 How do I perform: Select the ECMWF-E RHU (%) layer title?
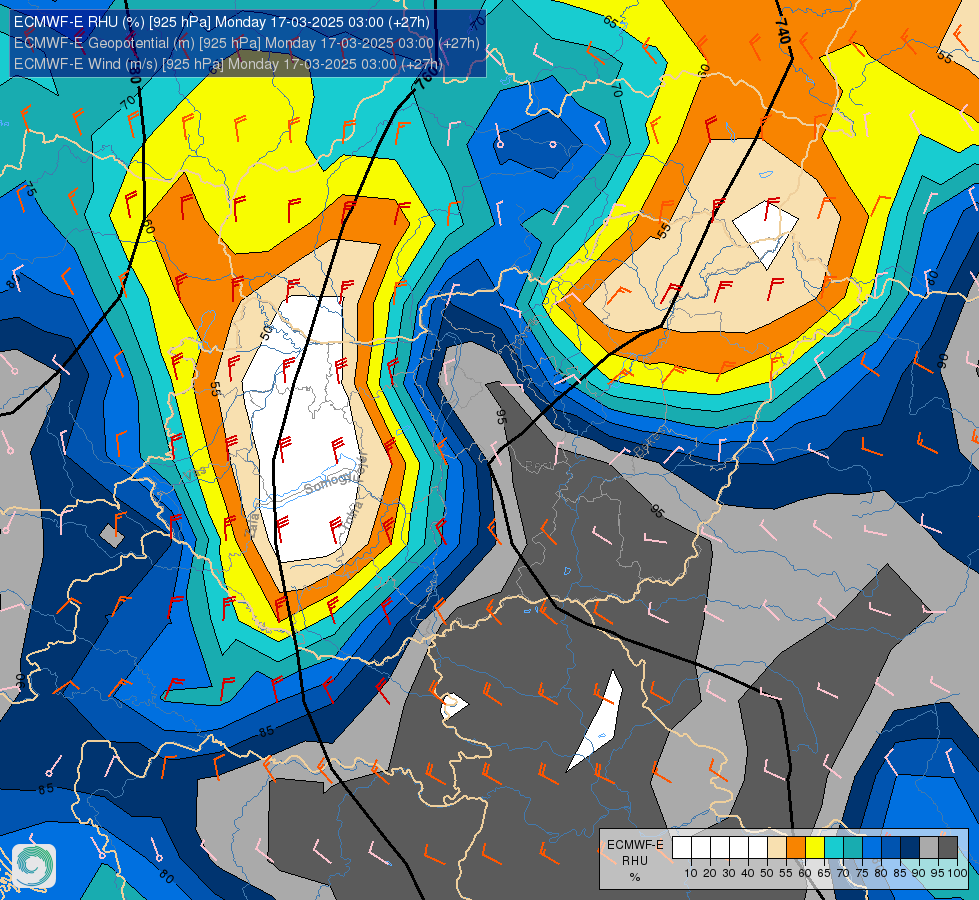222,22
